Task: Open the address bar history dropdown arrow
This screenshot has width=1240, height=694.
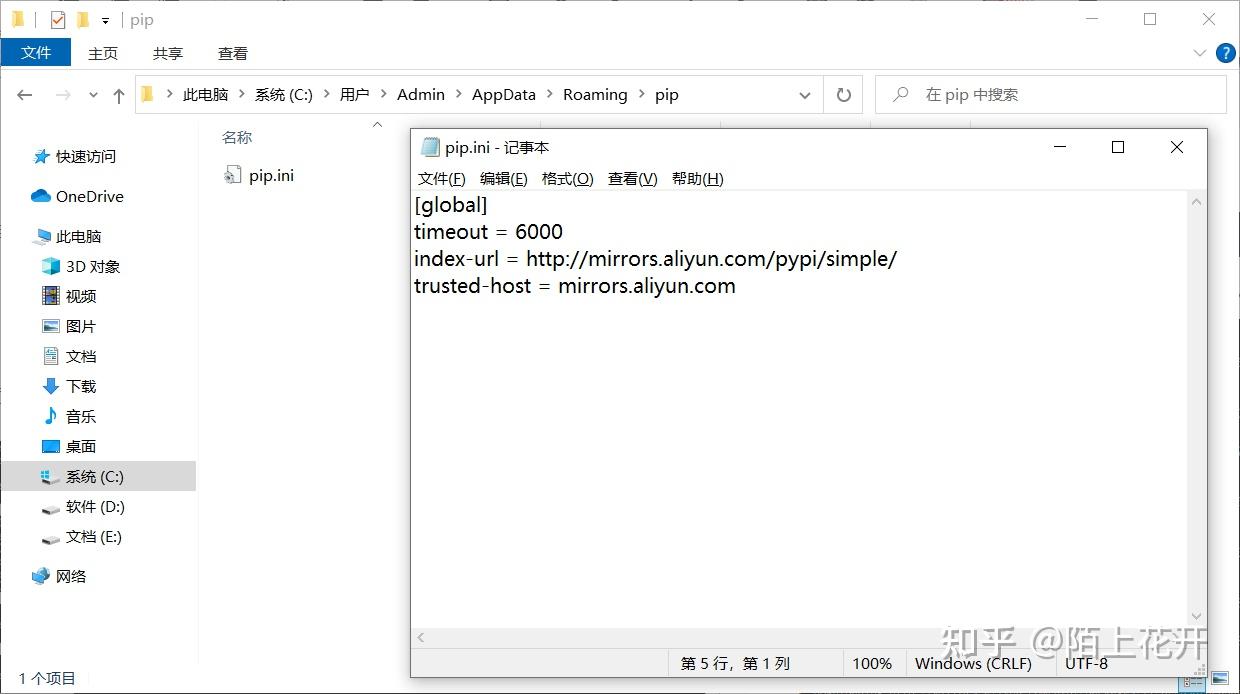Action: (805, 94)
